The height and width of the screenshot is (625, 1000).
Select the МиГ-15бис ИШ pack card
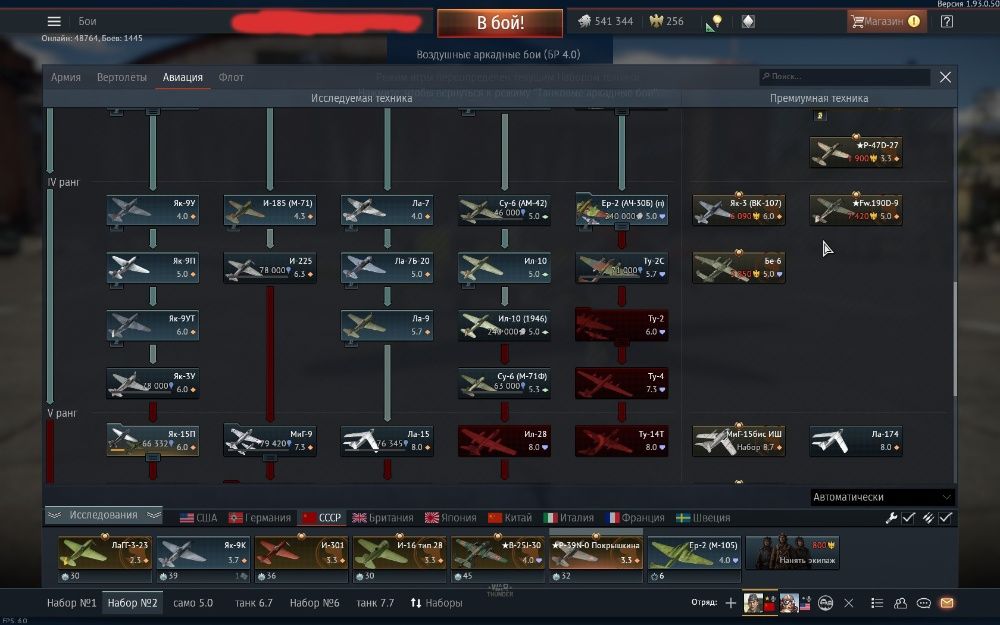click(739, 441)
